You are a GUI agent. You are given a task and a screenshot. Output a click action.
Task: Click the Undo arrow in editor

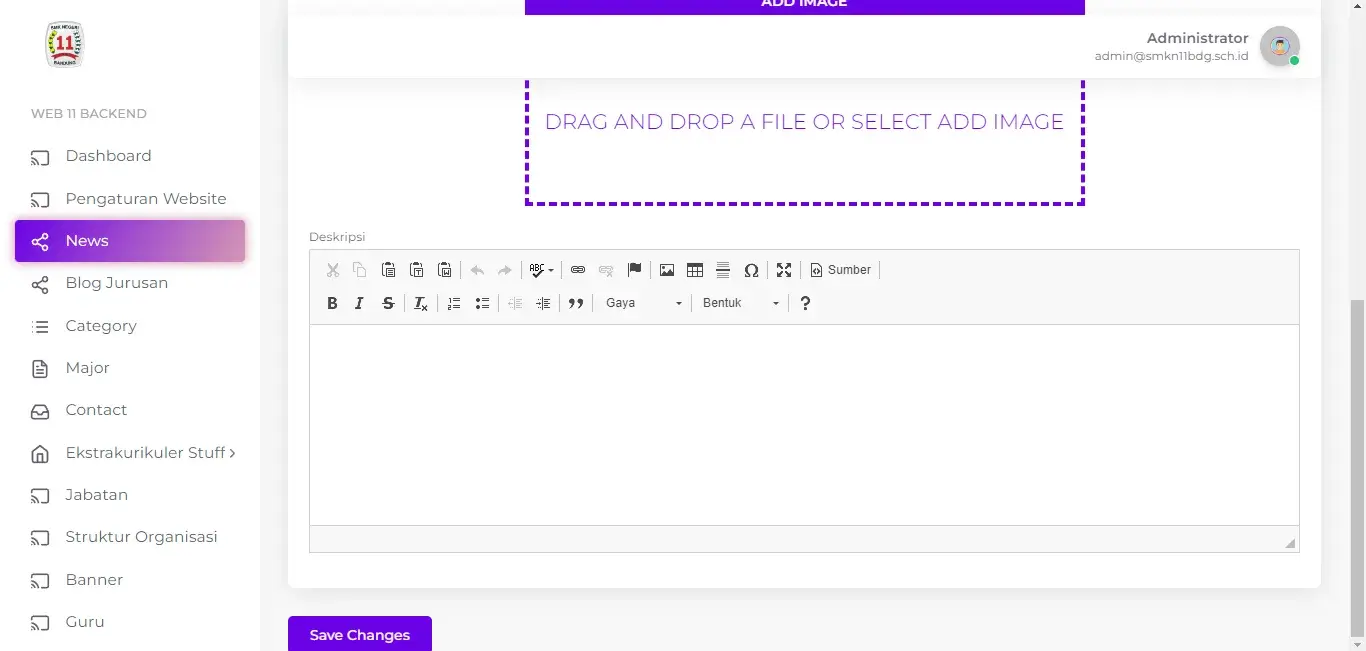[x=477, y=270]
